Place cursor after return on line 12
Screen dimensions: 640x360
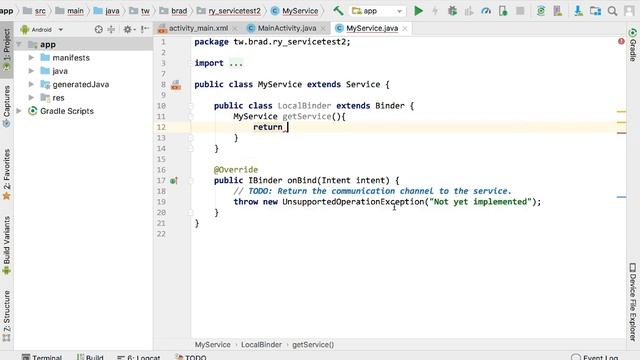287,127
